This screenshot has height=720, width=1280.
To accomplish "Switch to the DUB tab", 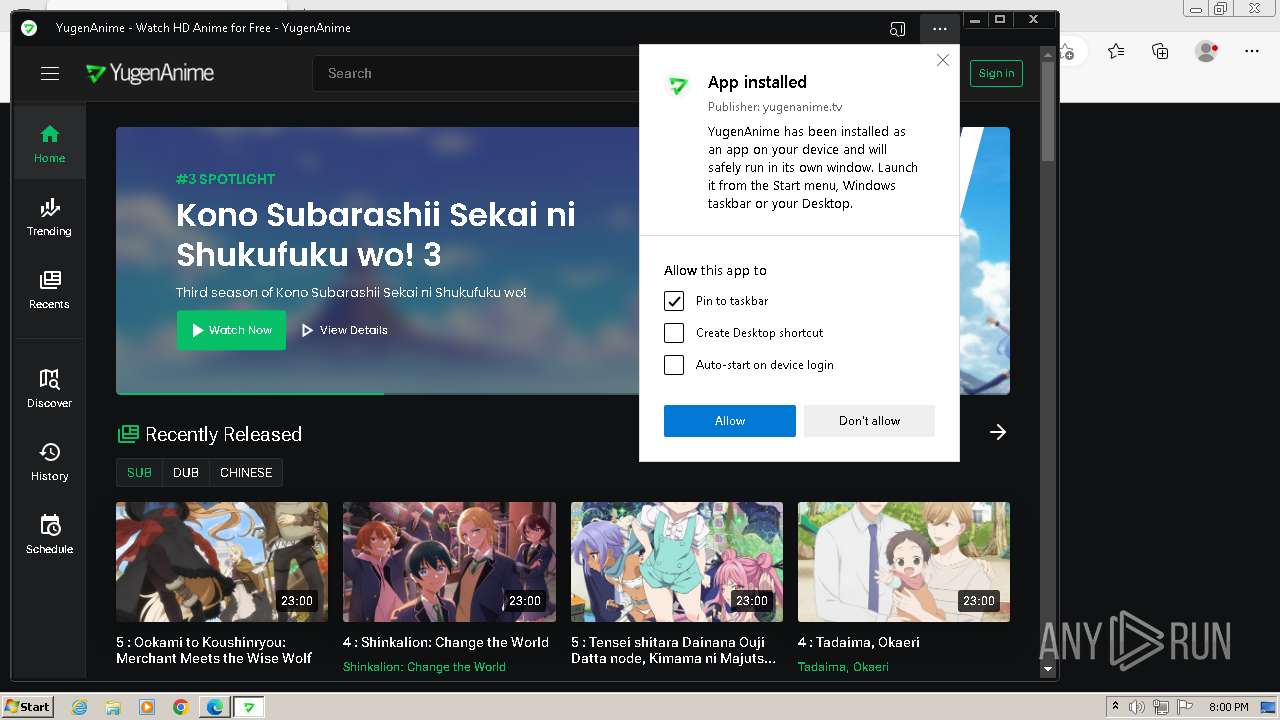I will [186, 472].
